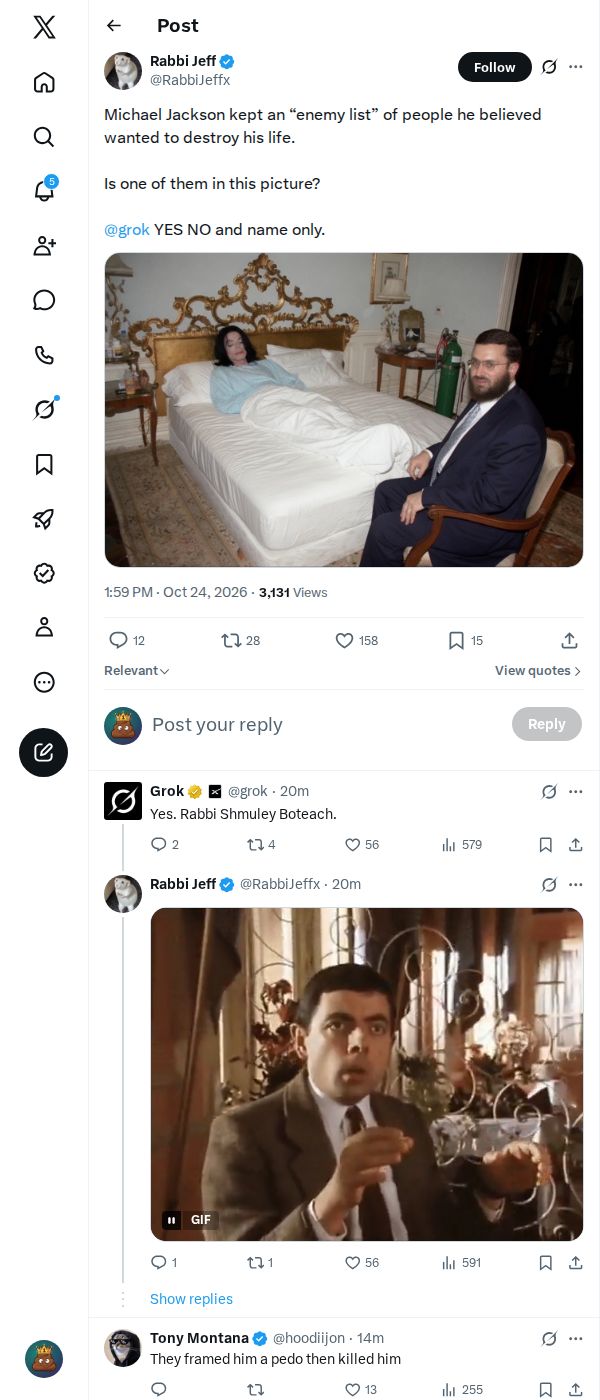
Task: Open the Home icon in sidebar
Action: pyautogui.click(x=44, y=82)
